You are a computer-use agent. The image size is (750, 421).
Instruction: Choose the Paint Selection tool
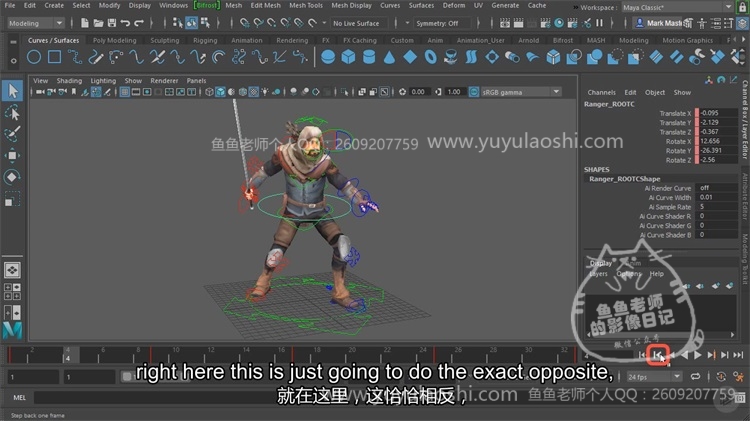(12, 134)
